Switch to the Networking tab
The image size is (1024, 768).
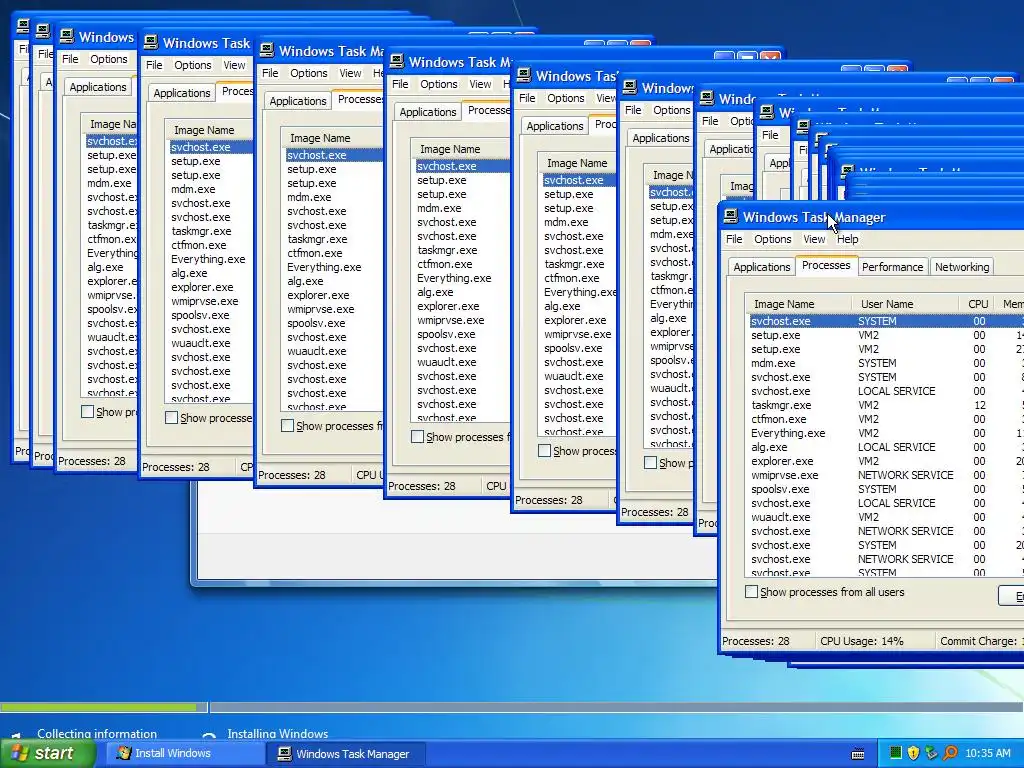pos(961,267)
